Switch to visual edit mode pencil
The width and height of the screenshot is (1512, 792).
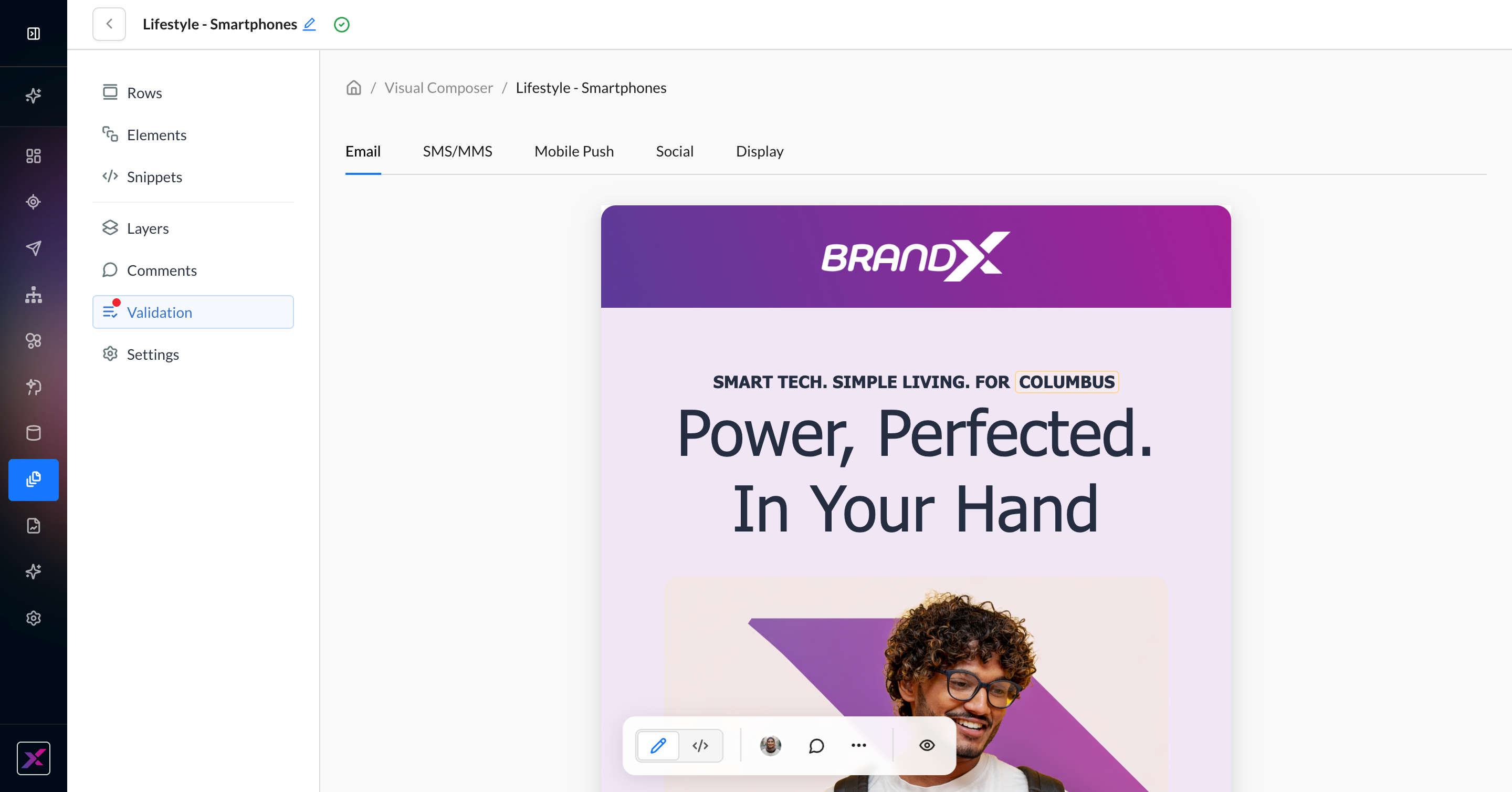point(658,746)
